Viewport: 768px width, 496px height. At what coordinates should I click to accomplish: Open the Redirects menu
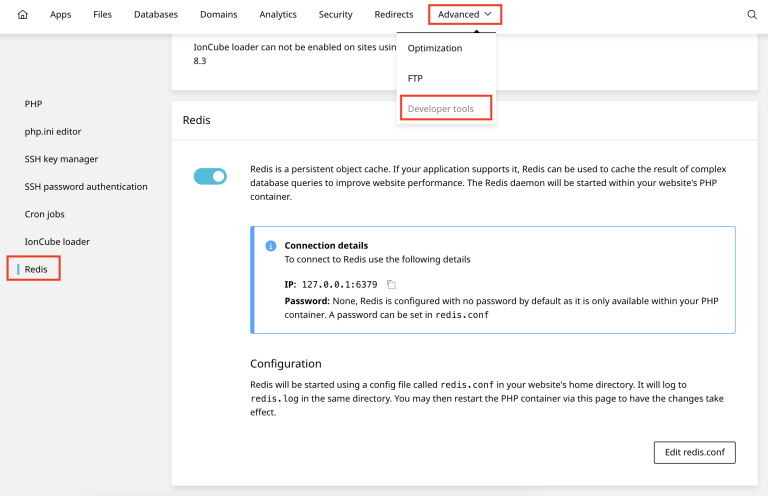pyautogui.click(x=394, y=15)
